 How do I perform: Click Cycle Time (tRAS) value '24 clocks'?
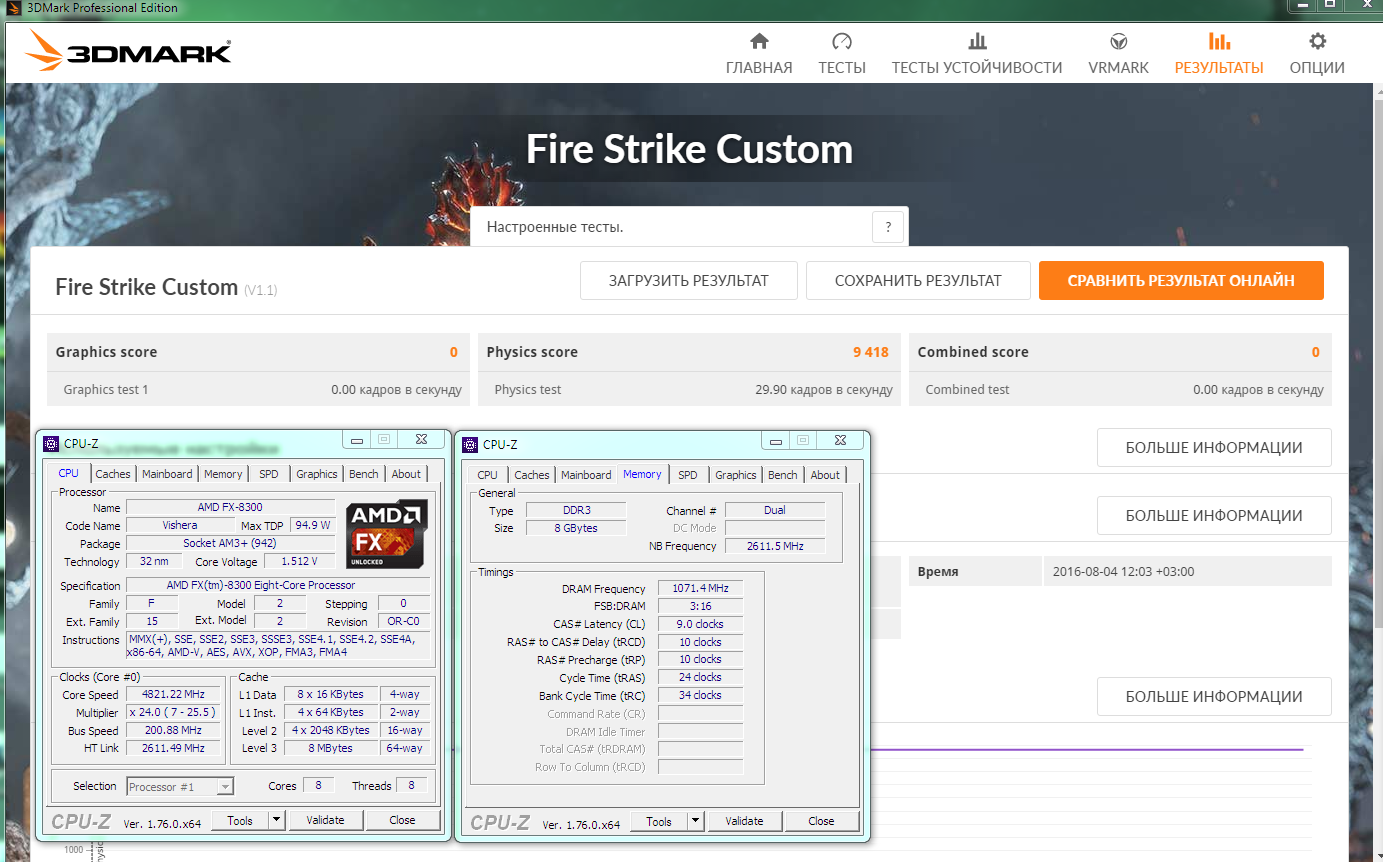(x=700, y=677)
